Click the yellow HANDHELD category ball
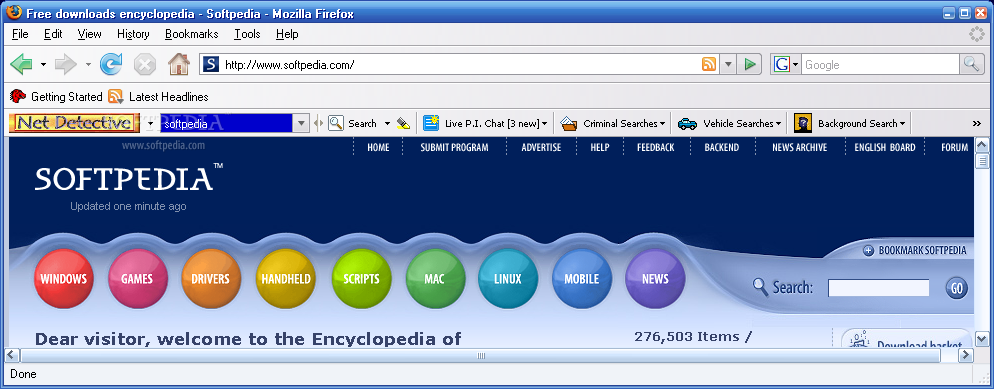Viewport: 994px width, 389px height. pos(286,279)
